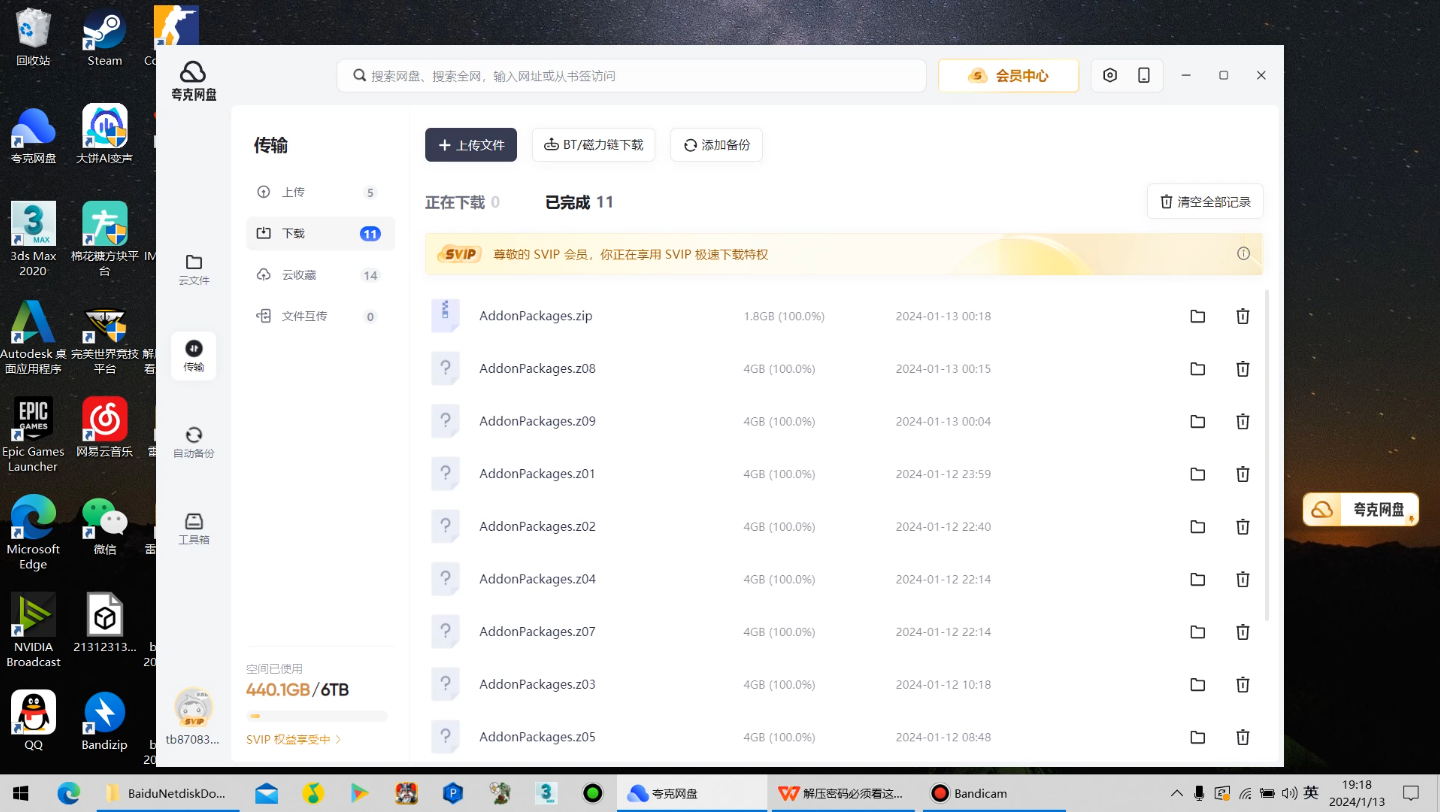The height and width of the screenshot is (812, 1440).
Task: Click the 上传文件 button
Action: 470,144
